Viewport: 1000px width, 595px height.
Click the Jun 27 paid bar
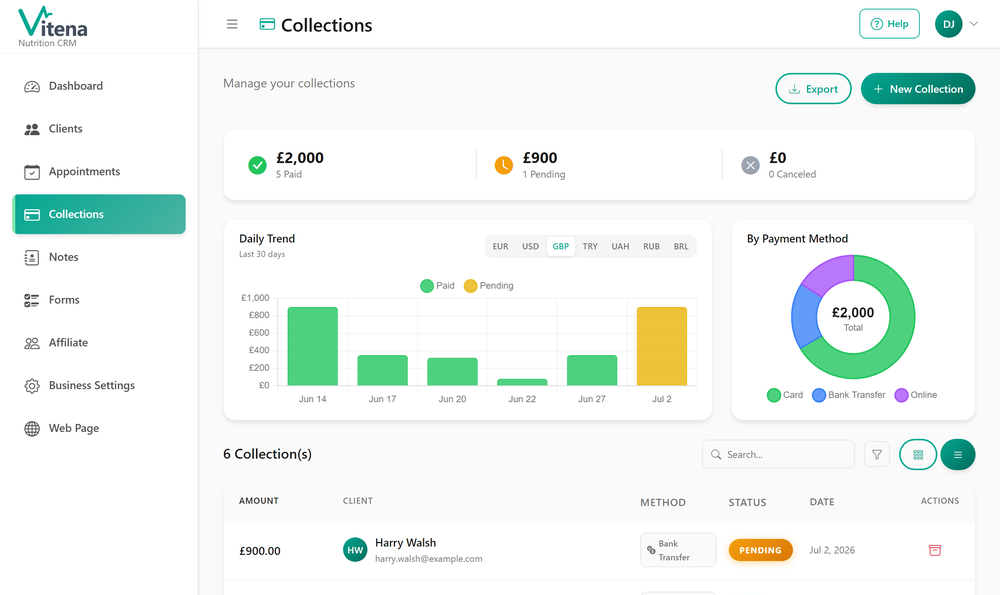coord(592,370)
